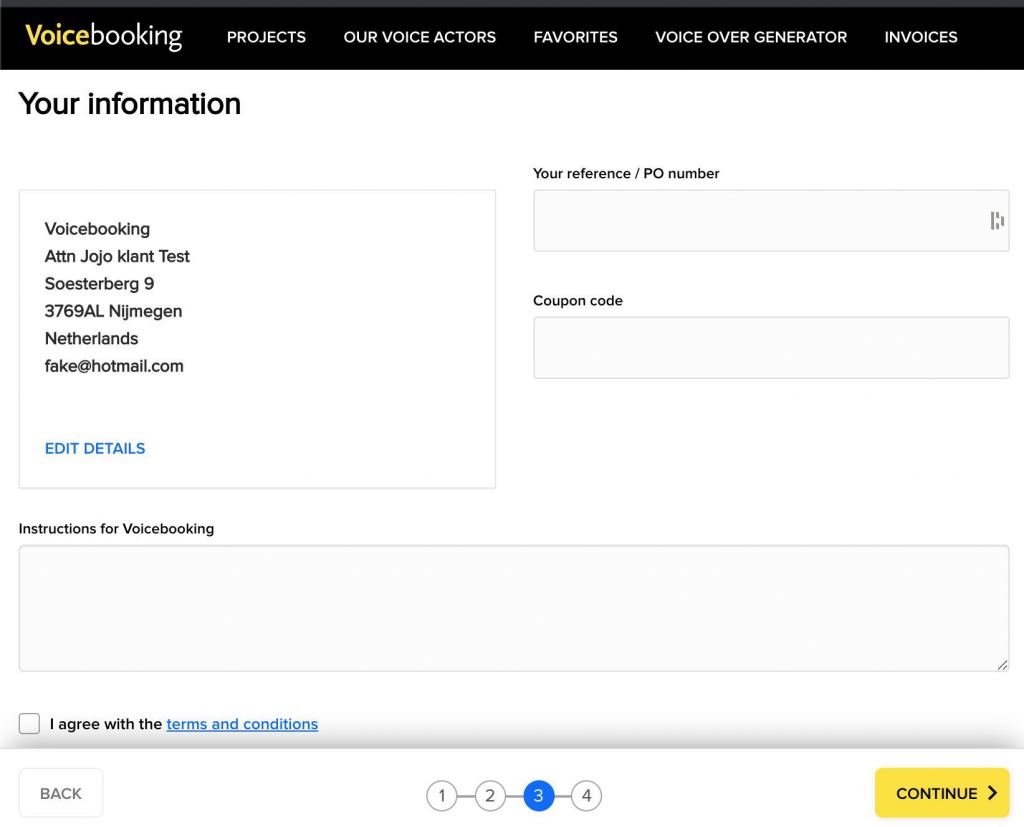Screen dimensions: 1024x827
Task: Jump to step 1 in the progress indicator
Action: tap(442, 796)
